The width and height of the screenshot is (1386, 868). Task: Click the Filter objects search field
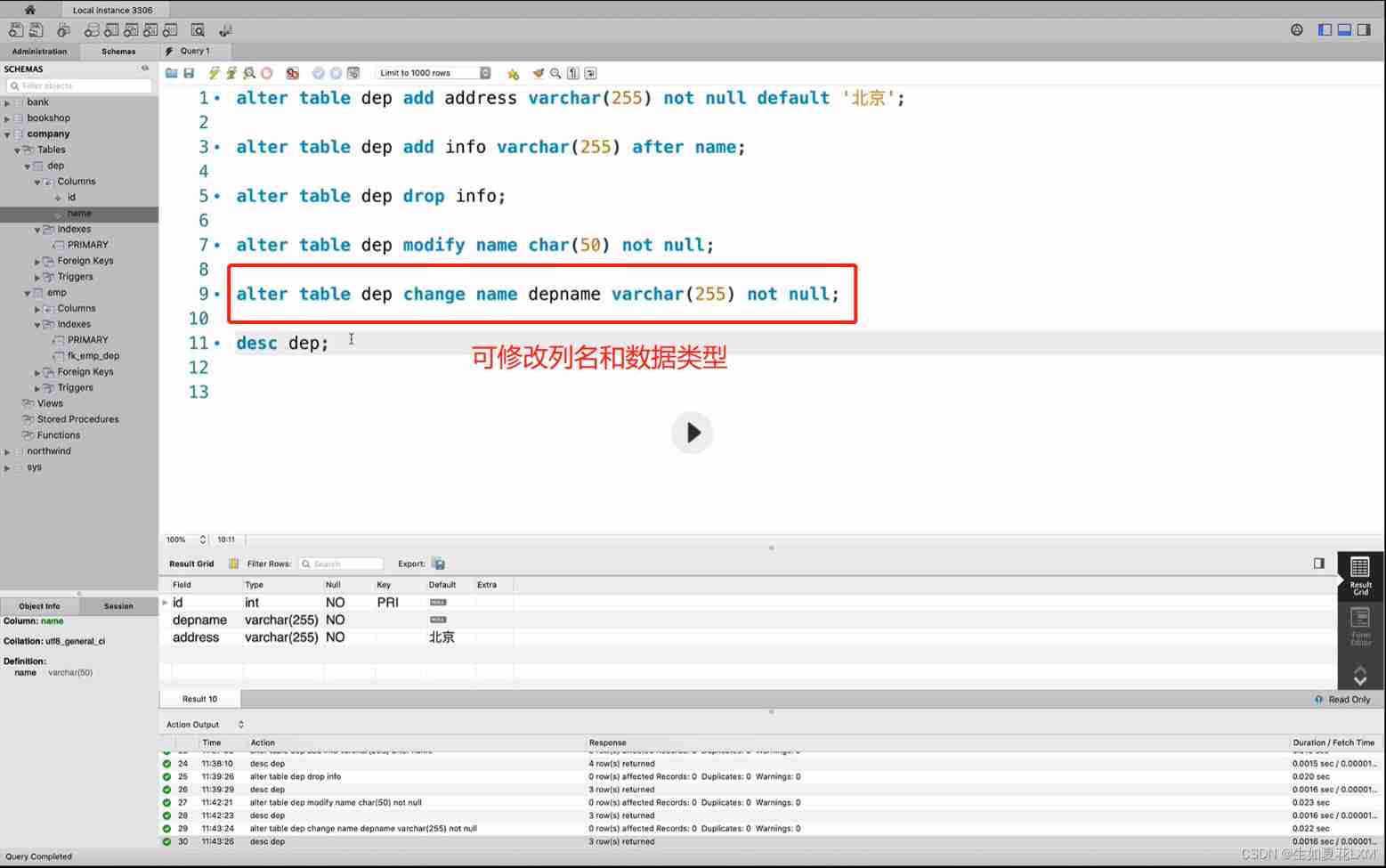point(79,85)
